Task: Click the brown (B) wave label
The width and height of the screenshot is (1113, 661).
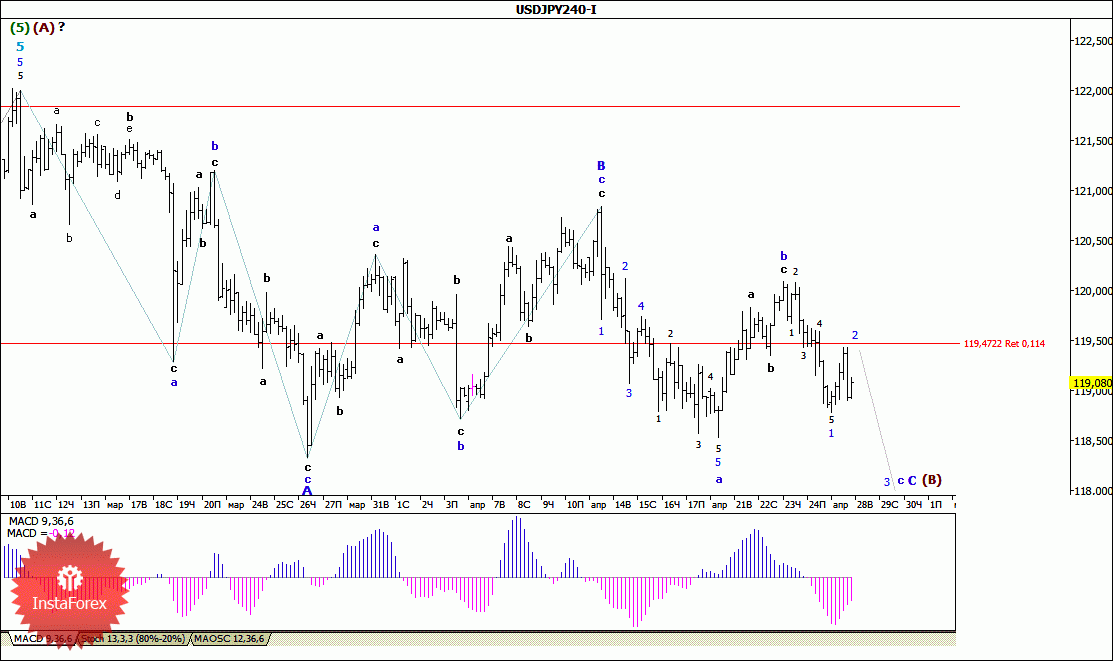Action: coord(932,480)
